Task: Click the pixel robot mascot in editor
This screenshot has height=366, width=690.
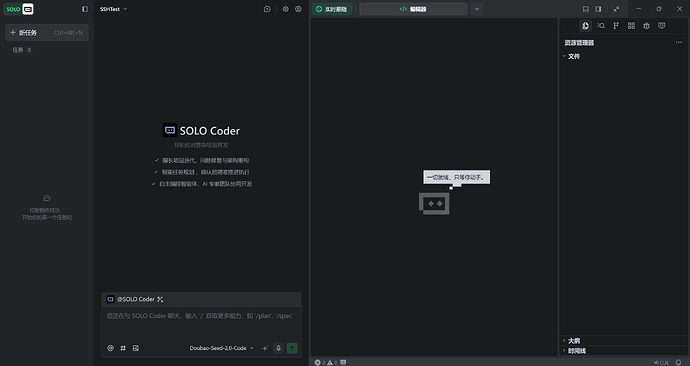Action: point(434,204)
